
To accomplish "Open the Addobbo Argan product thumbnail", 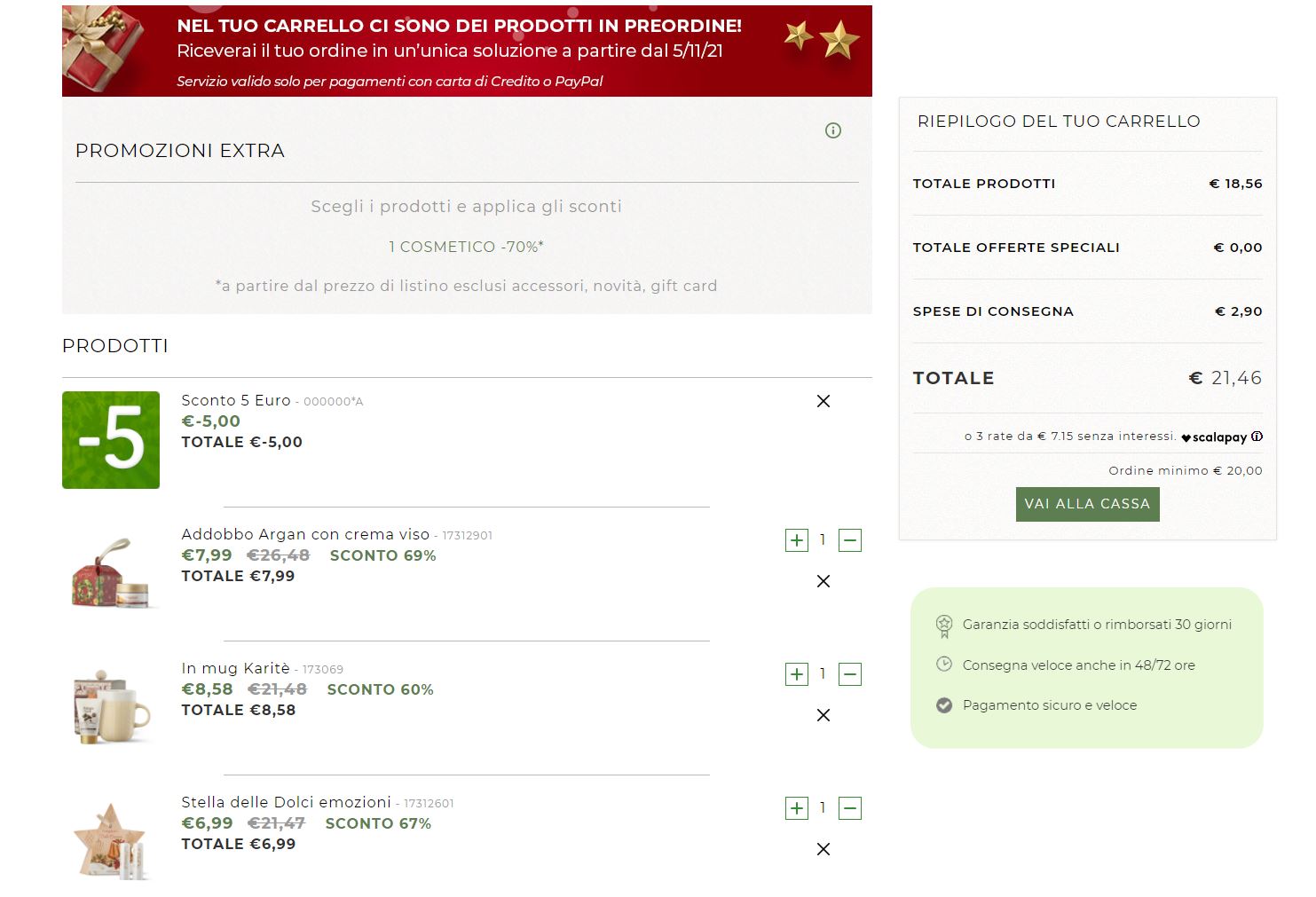I will 111,573.
